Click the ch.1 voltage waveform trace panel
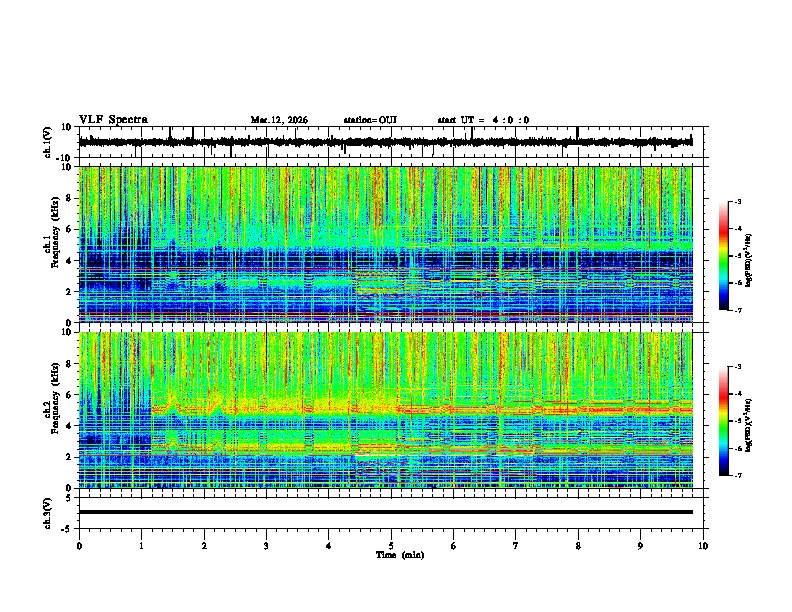The height and width of the screenshot is (612, 792). pyautogui.click(x=393, y=142)
